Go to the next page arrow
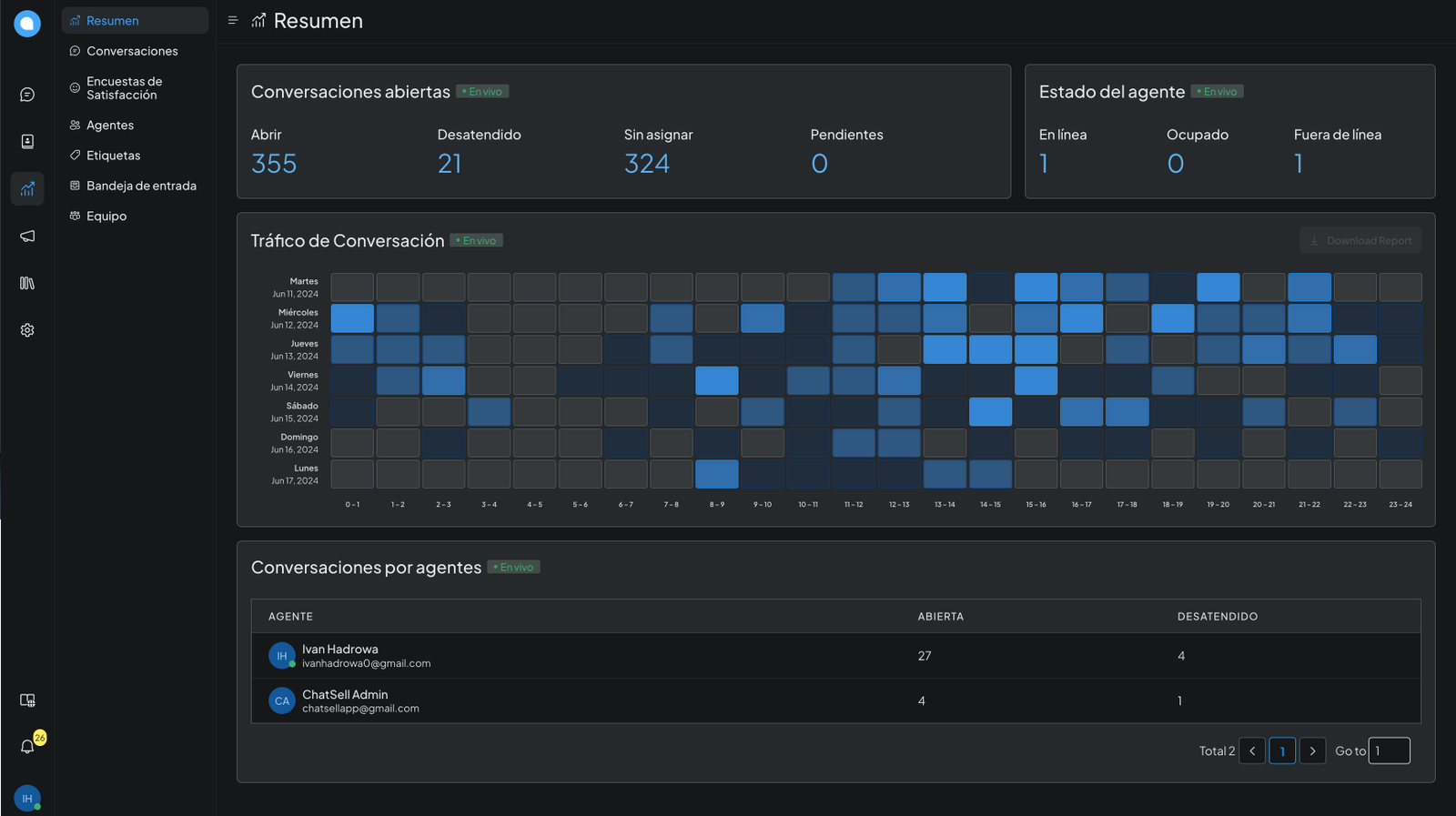The height and width of the screenshot is (816, 1456). (x=1312, y=751)
